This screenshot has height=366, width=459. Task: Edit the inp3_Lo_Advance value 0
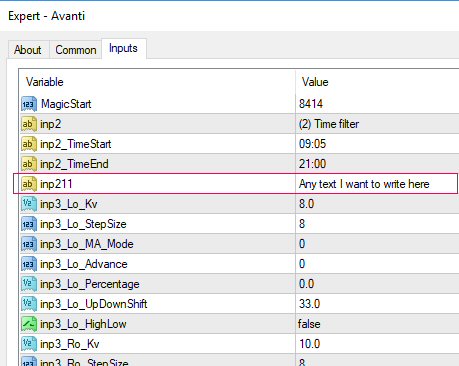(x=302, y=264)
